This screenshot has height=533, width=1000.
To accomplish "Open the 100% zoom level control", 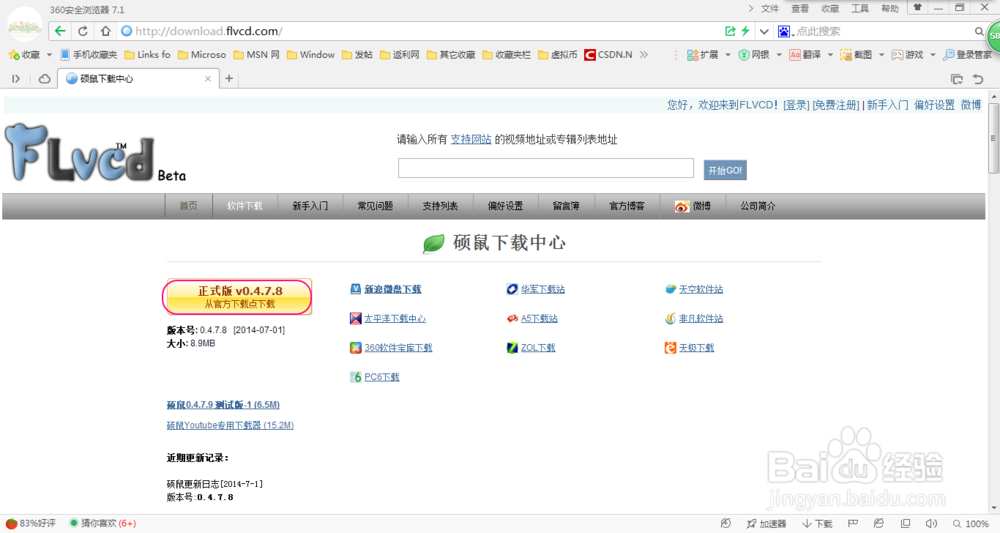I will (971, 523).
